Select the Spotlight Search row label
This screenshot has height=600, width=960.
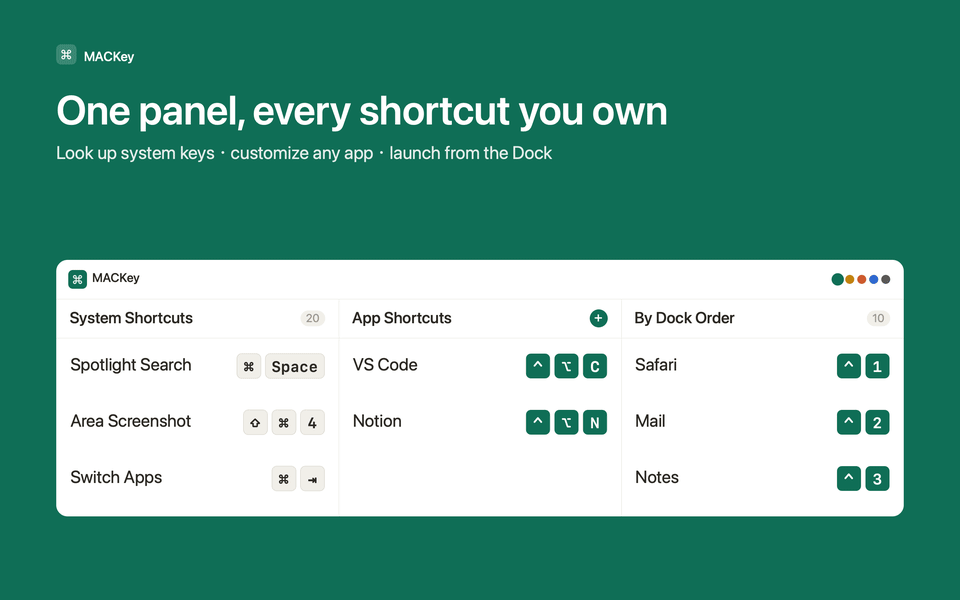131,365
